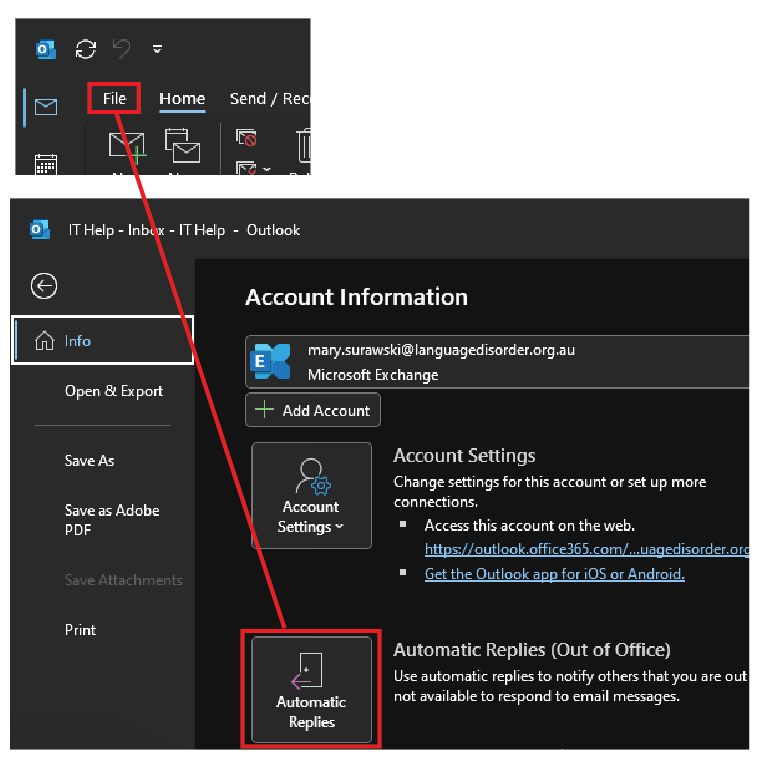This screenshot has width=773, height=773.
Task: Click the back arrow to exit Backstage
Action: coord(44,286)
